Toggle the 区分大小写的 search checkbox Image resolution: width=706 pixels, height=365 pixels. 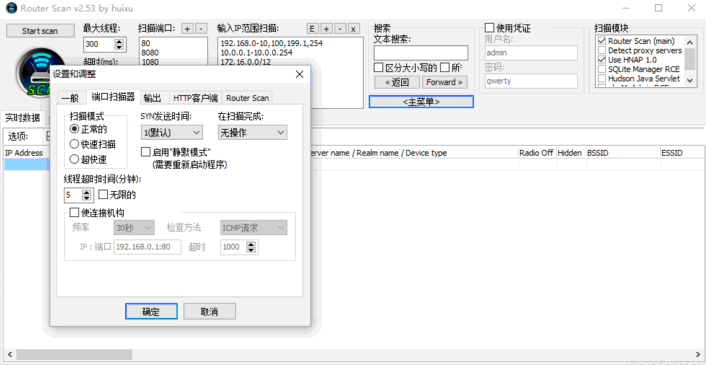pos(378,68)
